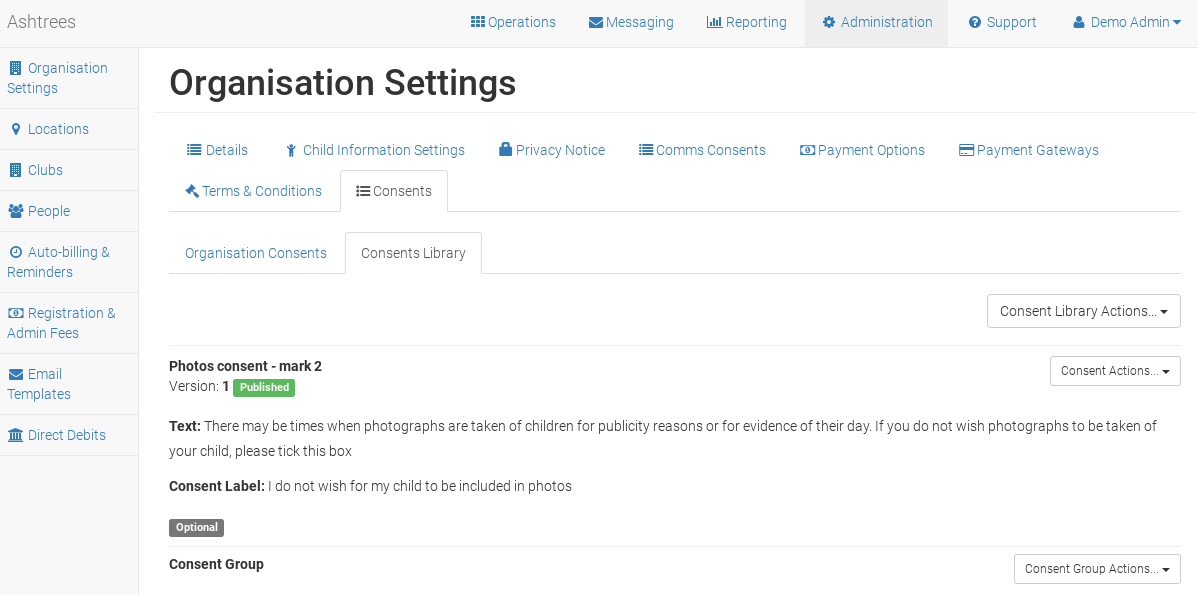Click the Operations grid icon
Image resolution: width=1198 pixels, height=595 pixels.
point(478,22)
